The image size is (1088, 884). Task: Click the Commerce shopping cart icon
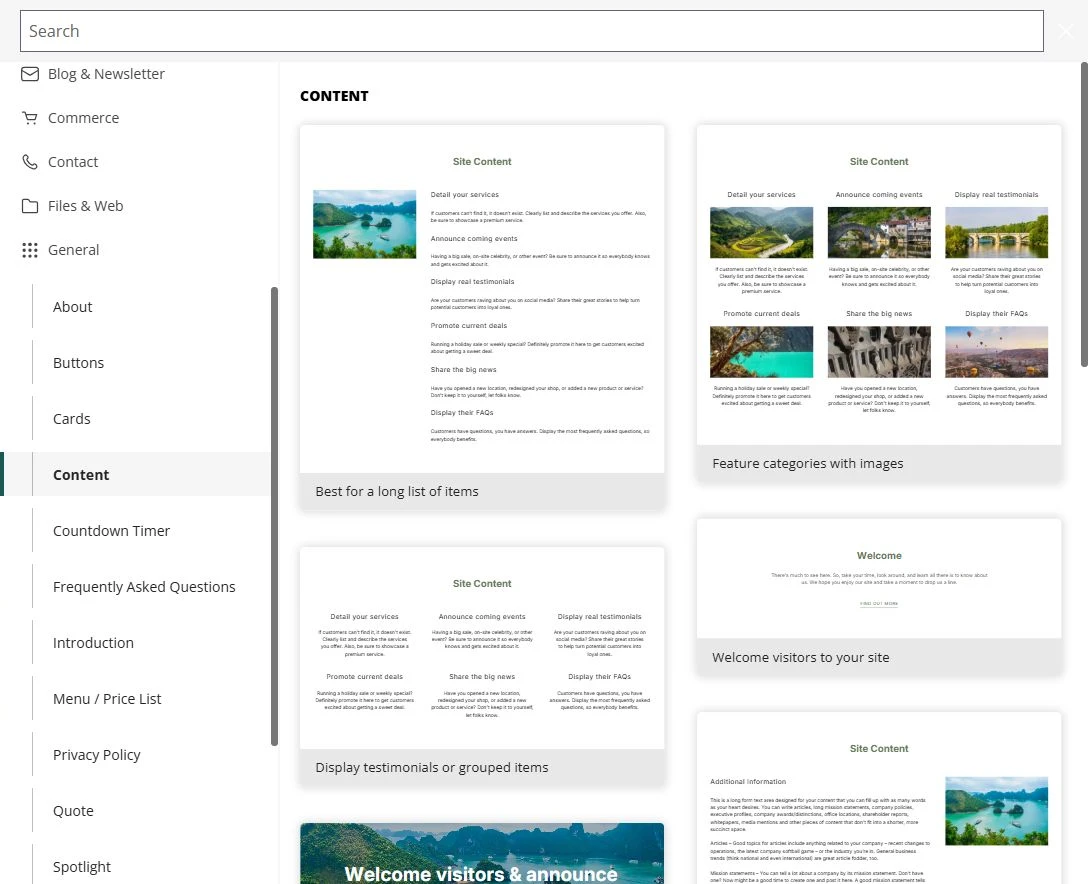[x=30, y=118]
